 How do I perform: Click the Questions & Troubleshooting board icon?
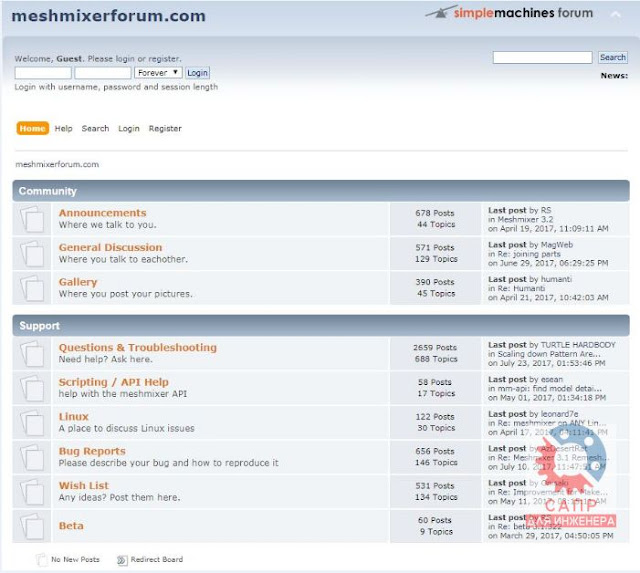click(32, 353)
